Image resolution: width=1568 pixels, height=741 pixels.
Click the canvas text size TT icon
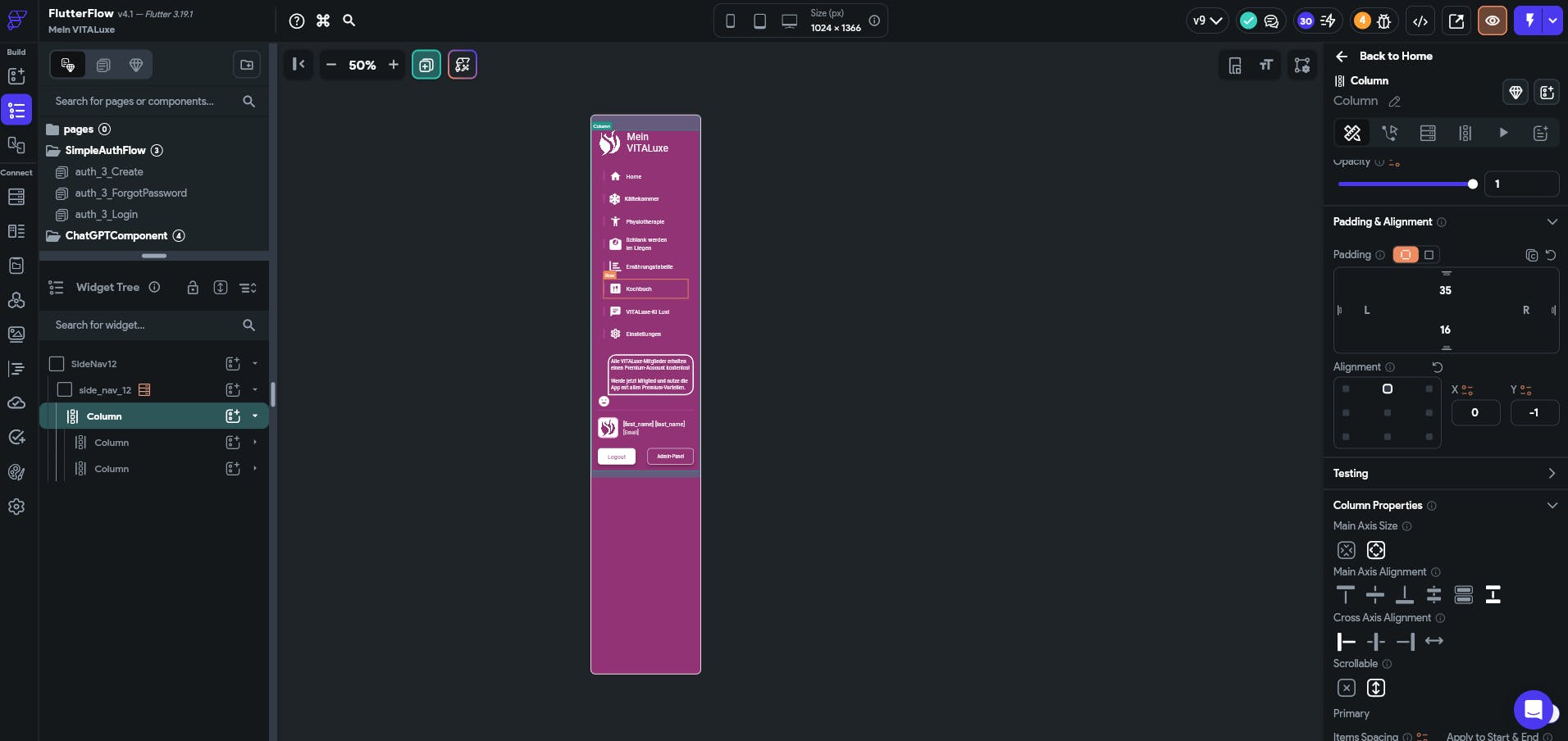(x=1266, y=65)
